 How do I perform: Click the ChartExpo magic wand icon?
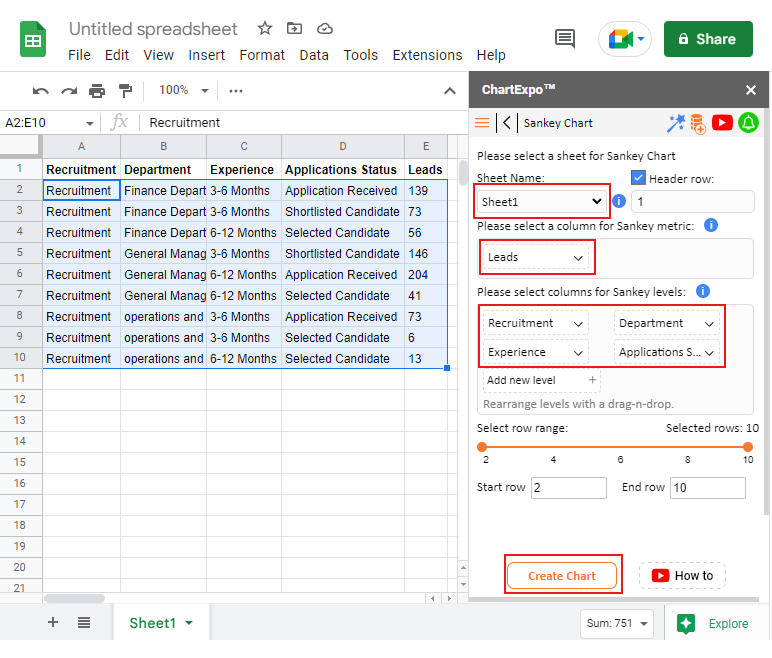point(676,123)
